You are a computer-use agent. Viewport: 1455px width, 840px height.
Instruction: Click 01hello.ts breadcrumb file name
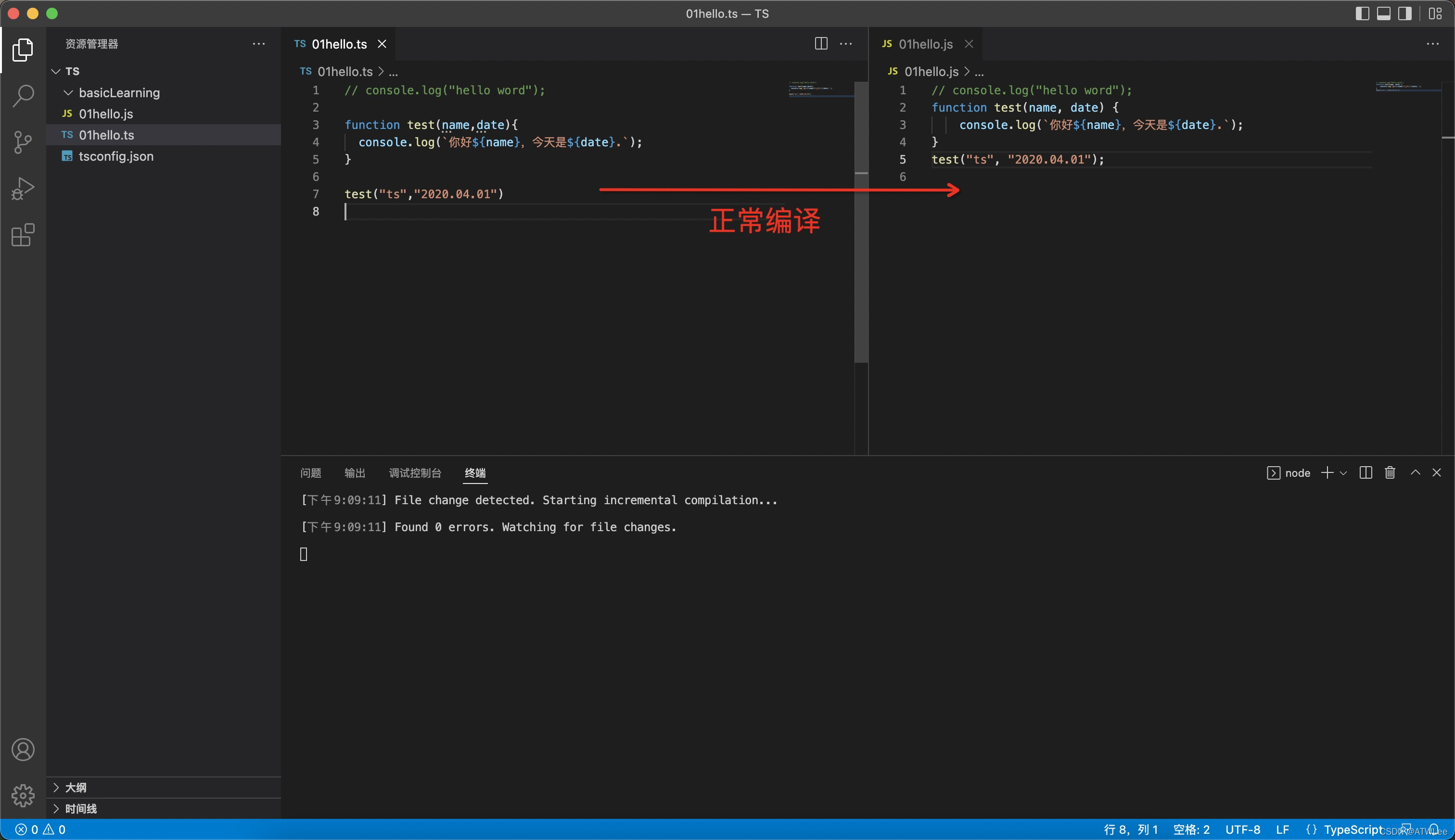345,72
